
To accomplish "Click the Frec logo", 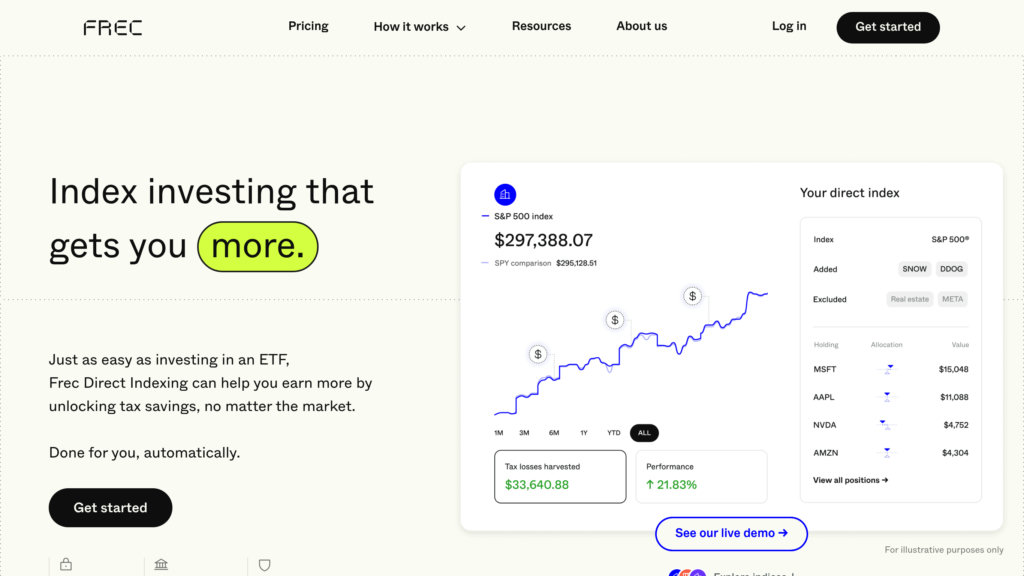I will click(x=112, y=27).
